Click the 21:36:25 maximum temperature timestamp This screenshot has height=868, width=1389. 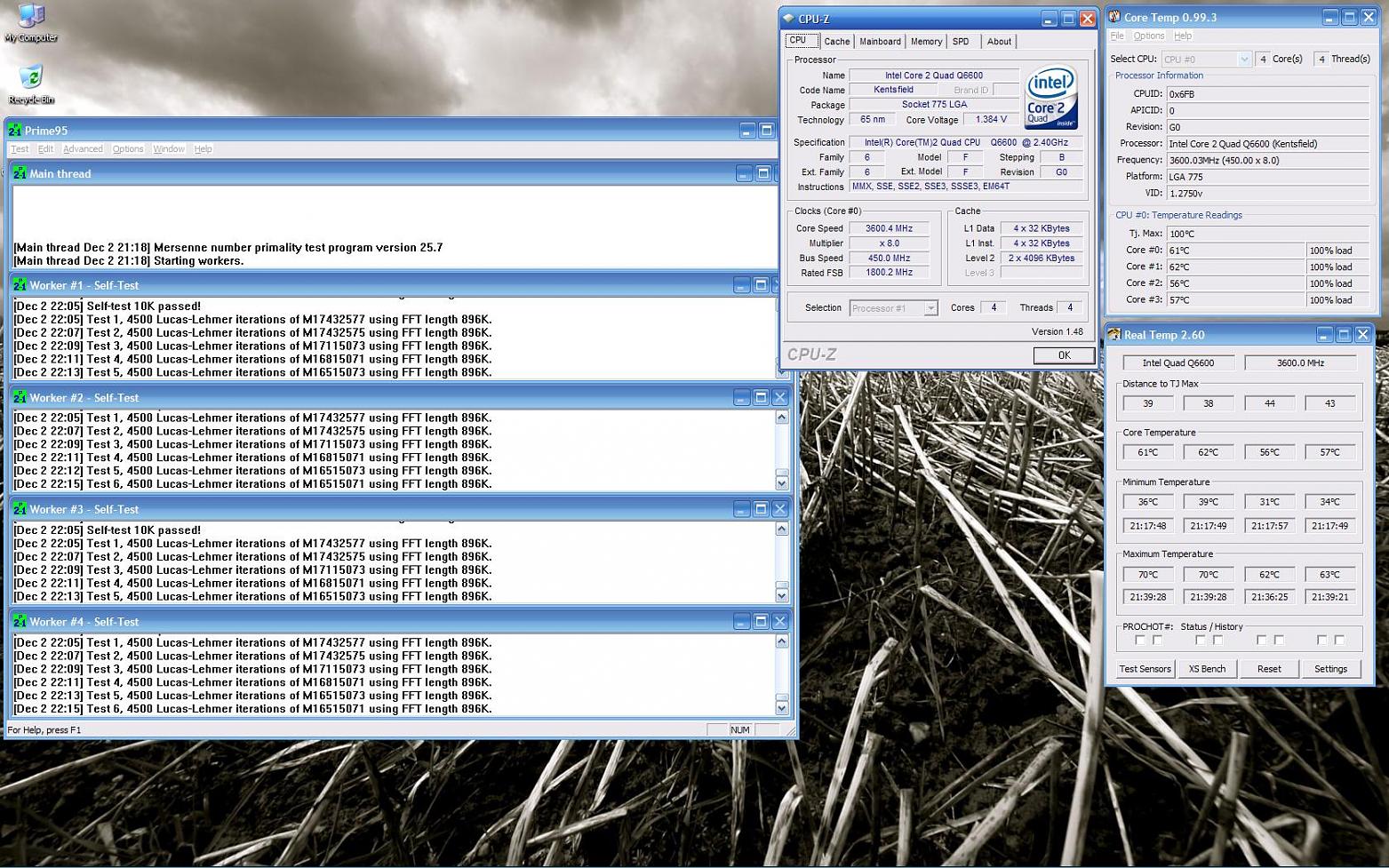click(x=1269, y=597)
